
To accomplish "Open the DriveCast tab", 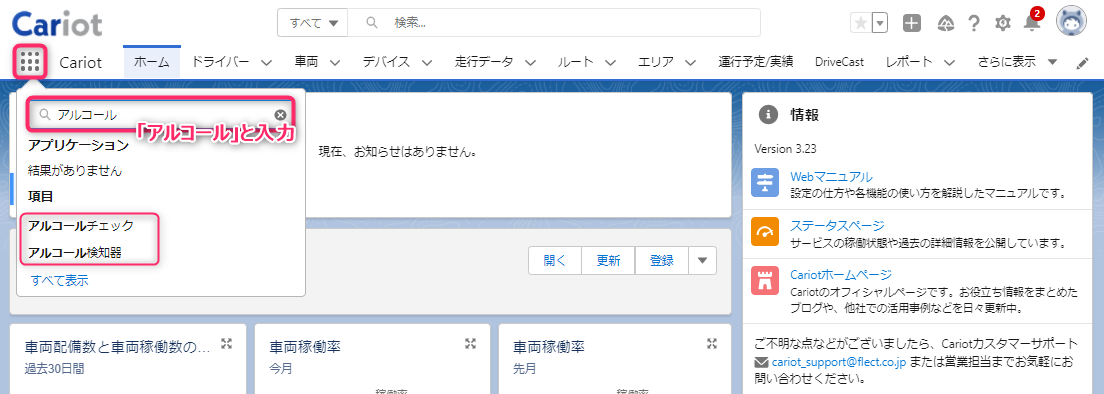I will [839, 62].
